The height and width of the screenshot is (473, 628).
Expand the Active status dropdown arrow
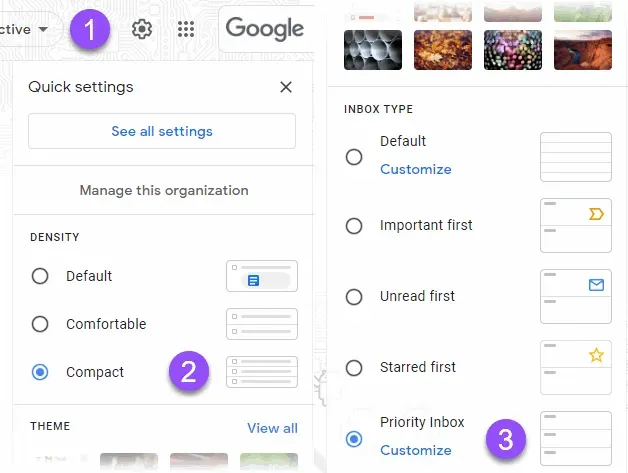pos(43,29)
